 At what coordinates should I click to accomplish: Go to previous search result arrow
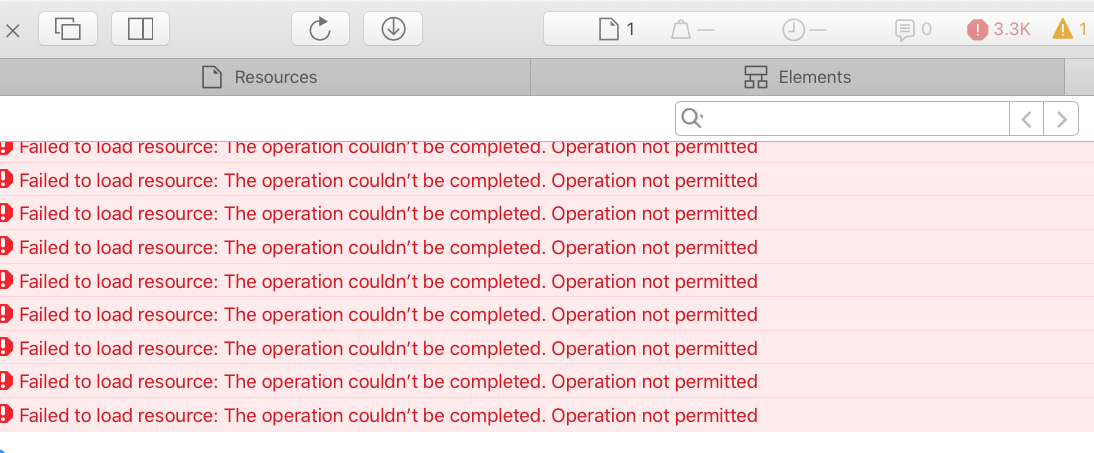pos(1026,119)
